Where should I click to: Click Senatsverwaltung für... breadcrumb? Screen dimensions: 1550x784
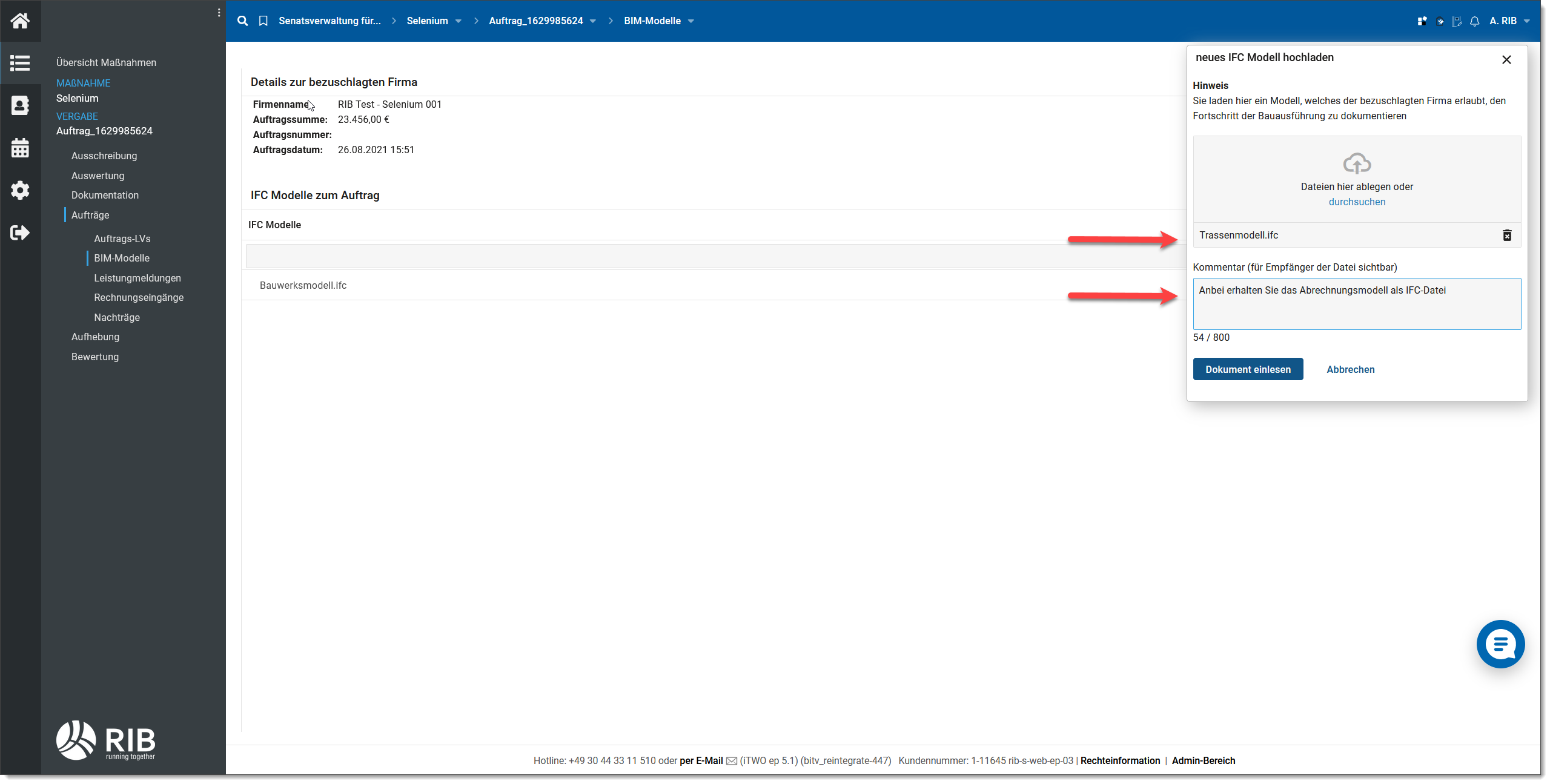pos(330,21)
